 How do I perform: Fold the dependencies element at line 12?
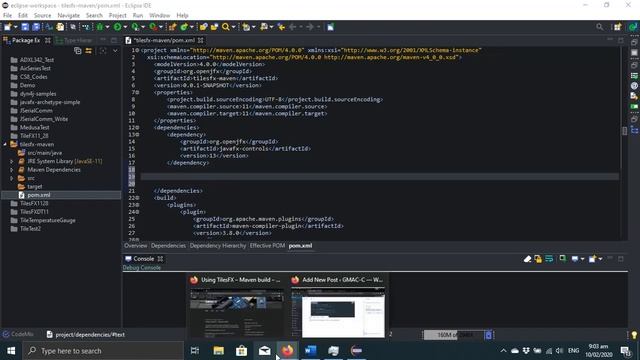point(137,128)
